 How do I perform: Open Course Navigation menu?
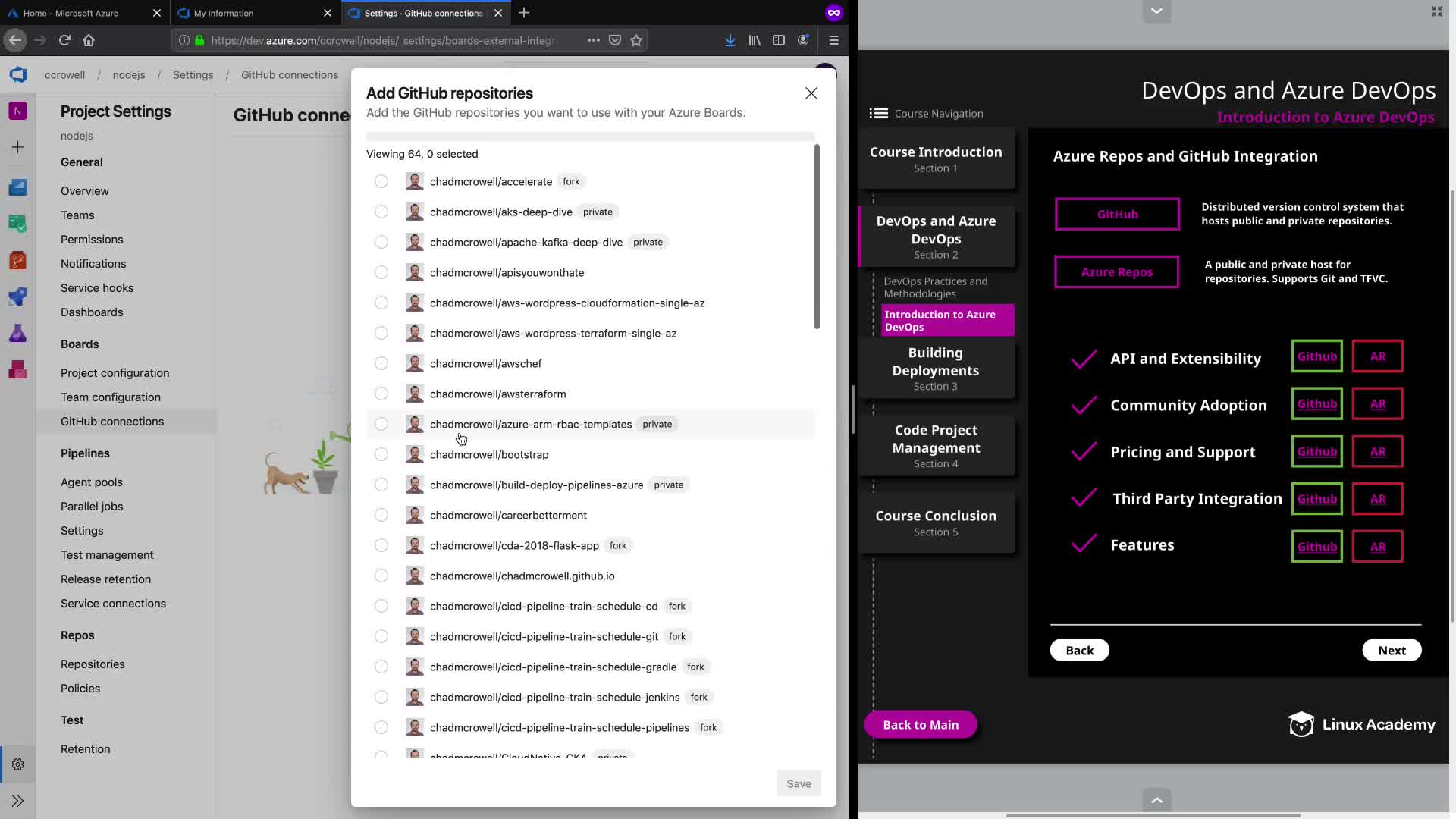(x=879, y=113)
